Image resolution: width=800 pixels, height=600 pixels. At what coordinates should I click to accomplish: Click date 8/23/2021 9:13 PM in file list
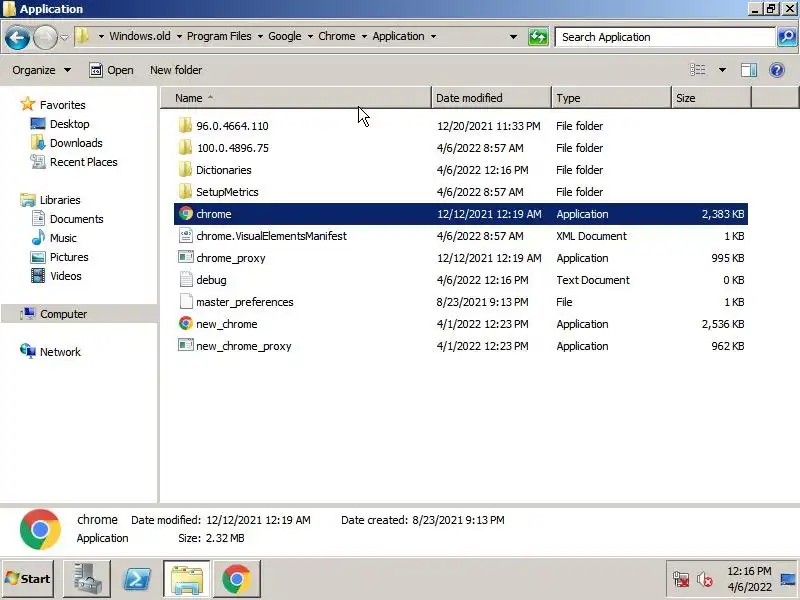[482, 302]
